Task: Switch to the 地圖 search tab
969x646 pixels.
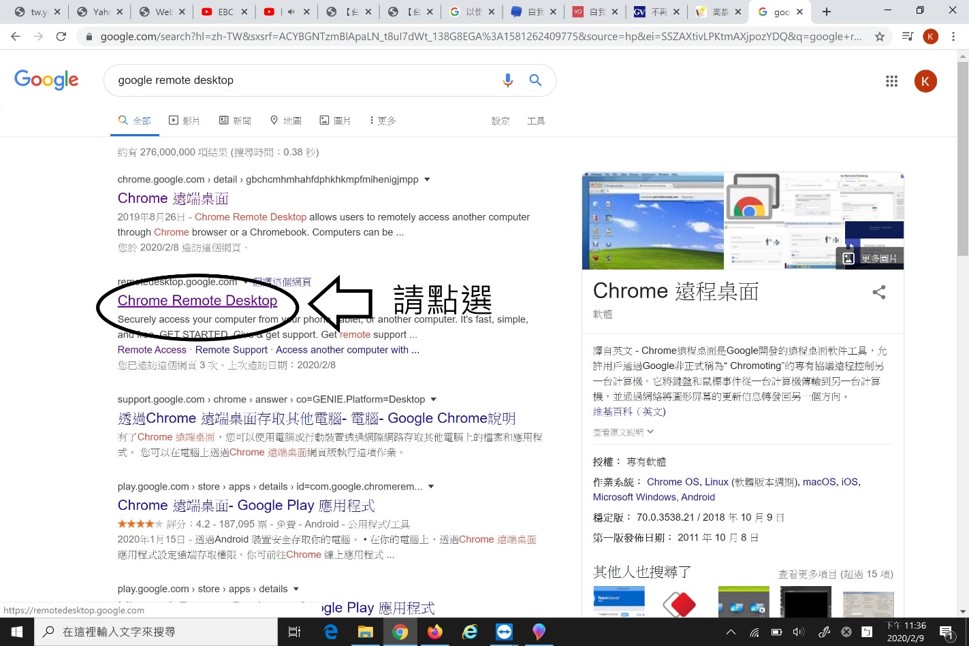Action: tap(286, 121)
